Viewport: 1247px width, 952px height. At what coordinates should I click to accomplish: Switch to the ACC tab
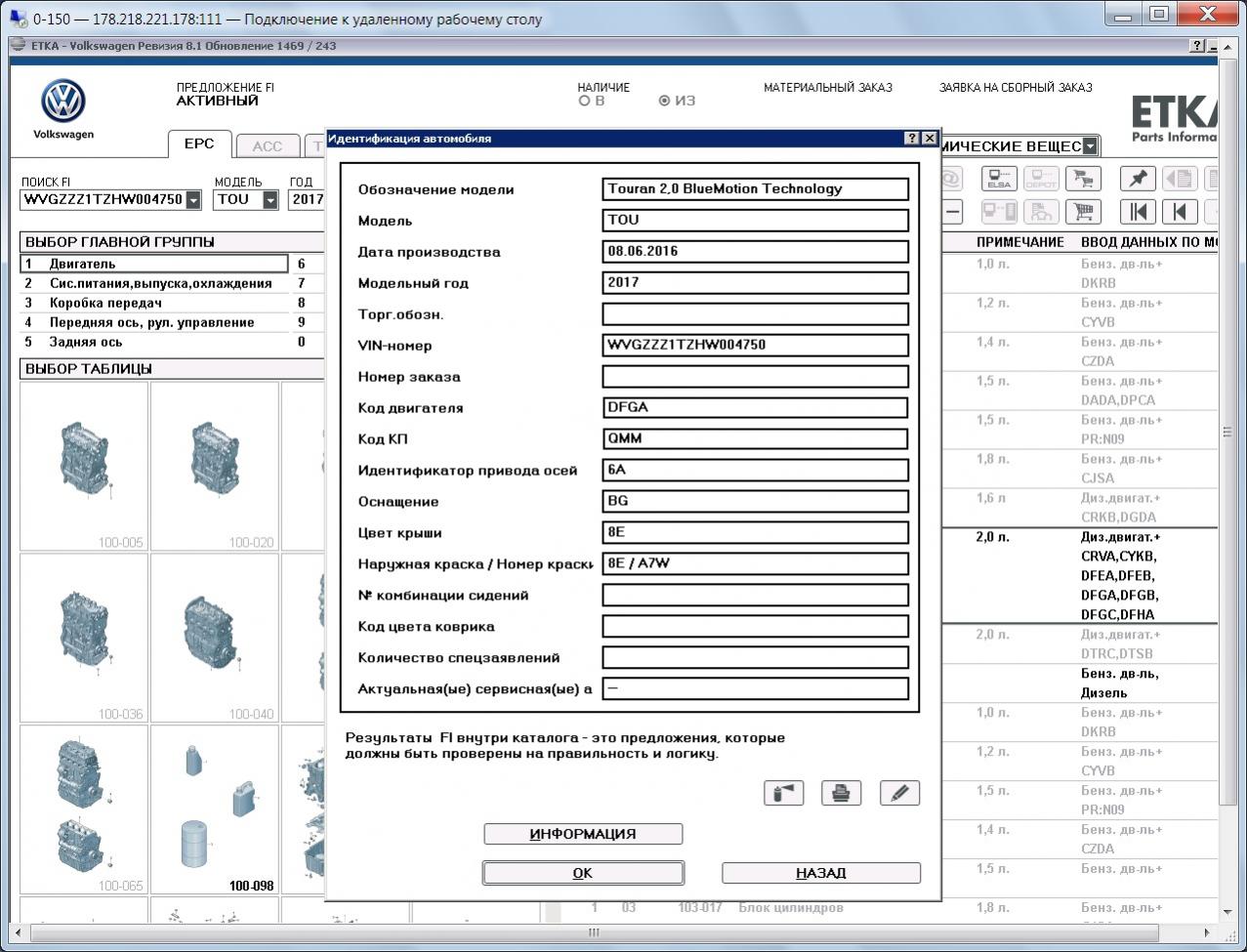[268, 146]
